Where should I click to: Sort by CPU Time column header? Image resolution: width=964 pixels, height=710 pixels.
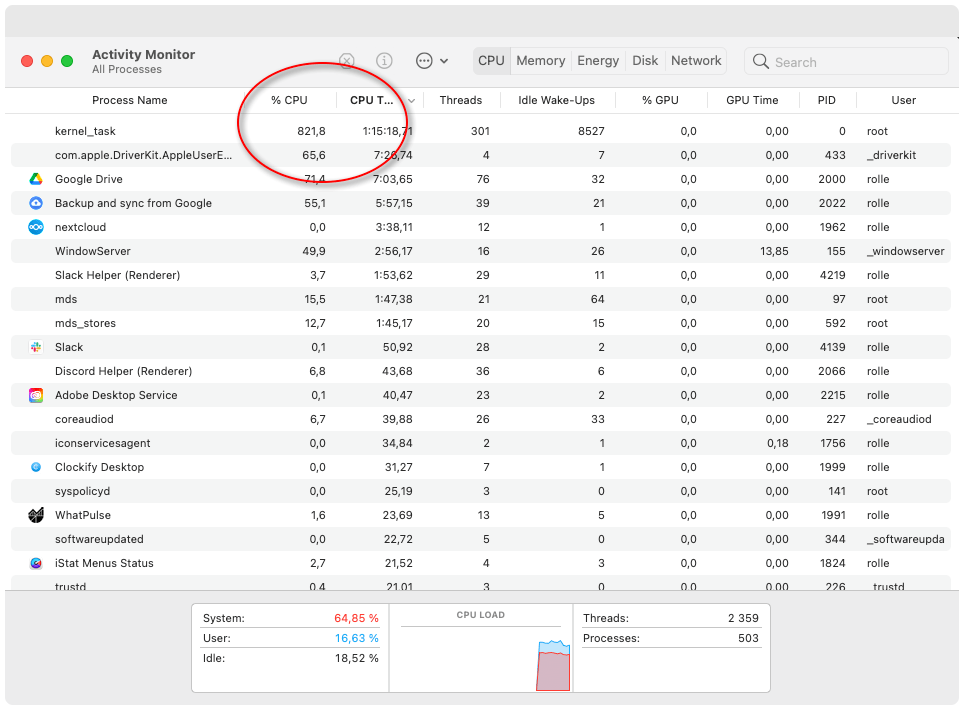371,100
